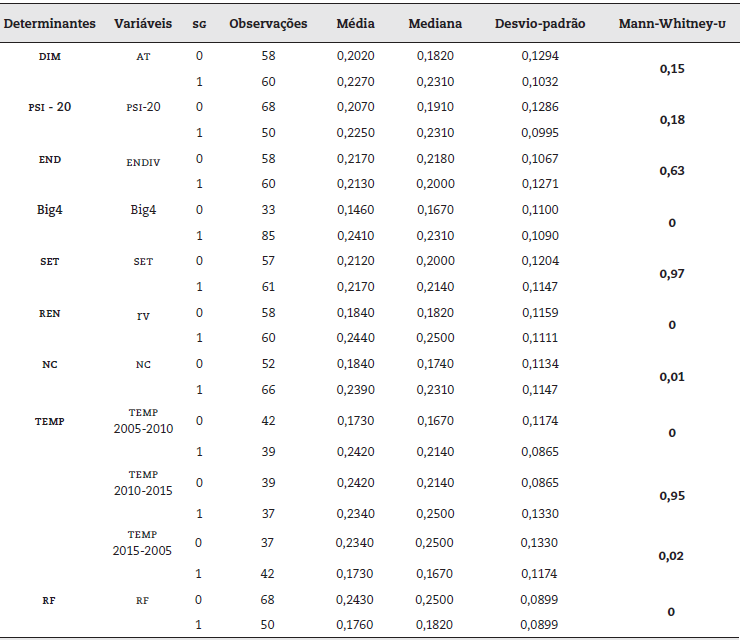The width and height of the screenshot is (741, 642).
Task: Select the Mann-Whitney value 0,95
Action: [672, 494]
